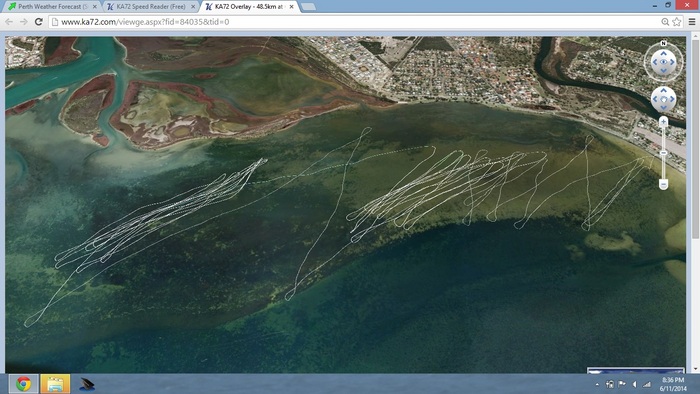Show hidden system tray icons arrow
Viewport: 700px width, 394px height.
pyautogui.click(x=597, y=384)
